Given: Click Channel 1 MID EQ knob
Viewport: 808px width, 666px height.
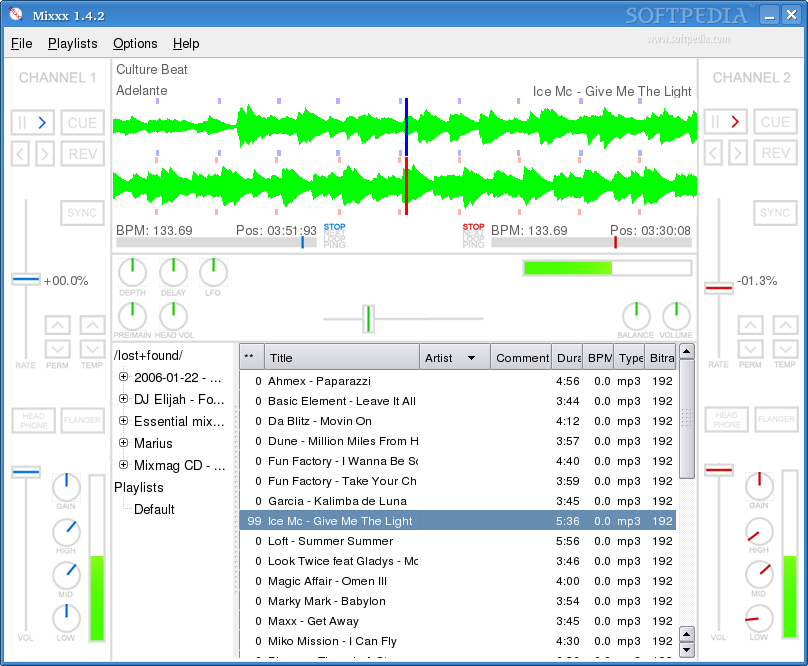Looking at the screenshot, I should (x=66, y=575).
